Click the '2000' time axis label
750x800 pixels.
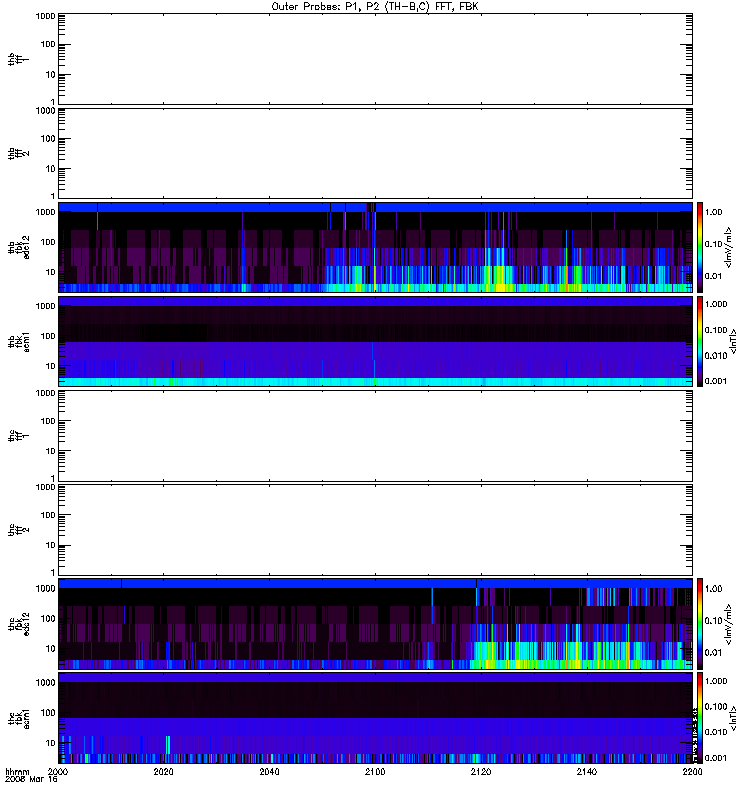coord(57,772)
